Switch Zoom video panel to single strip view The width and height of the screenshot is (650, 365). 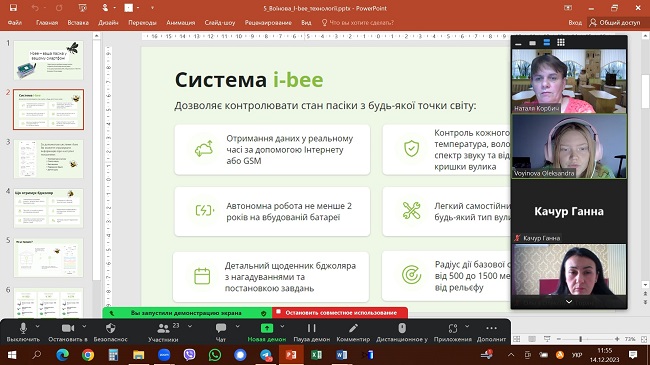click(533, 43)
